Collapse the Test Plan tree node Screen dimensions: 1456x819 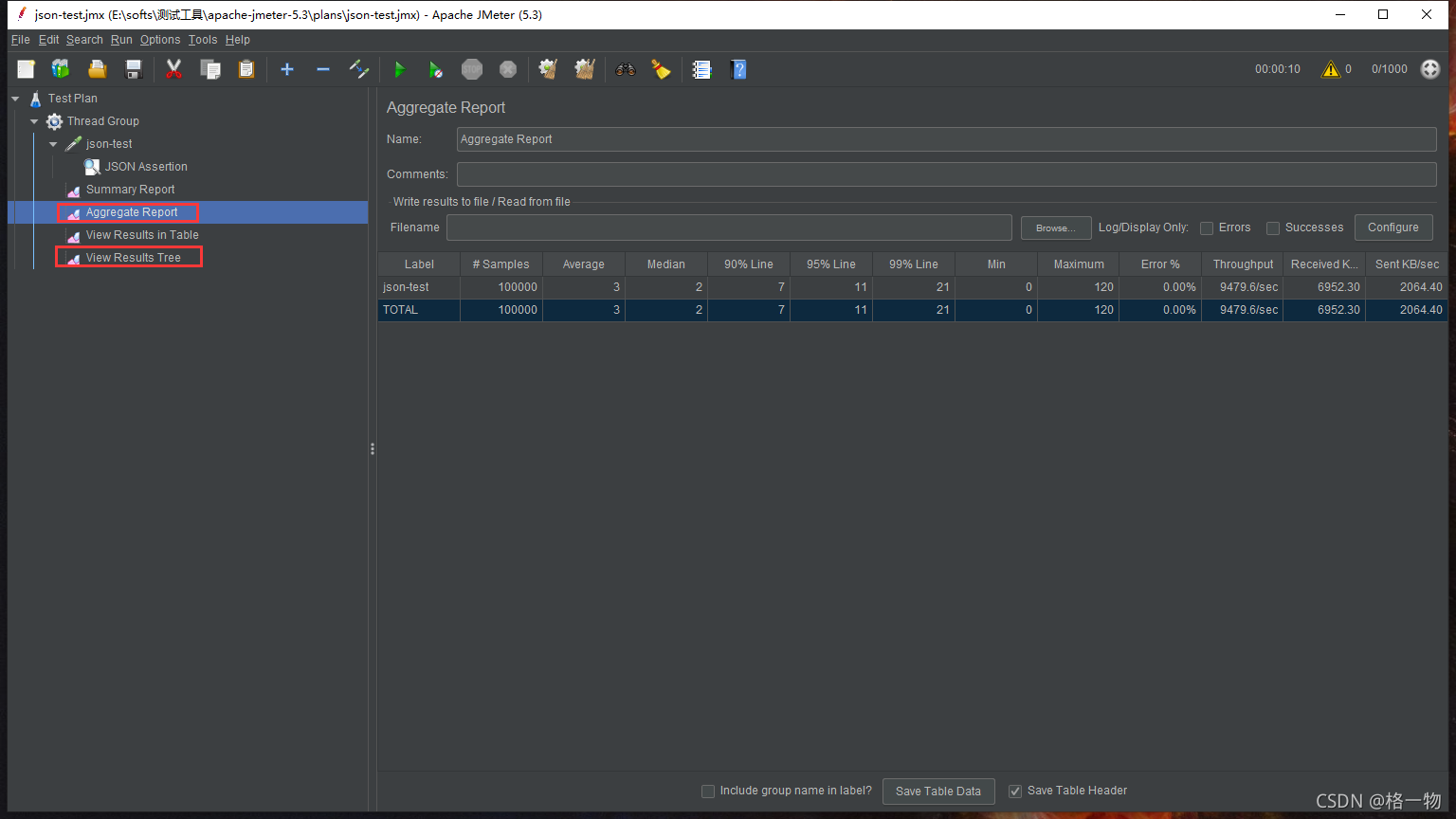(15, 99)
